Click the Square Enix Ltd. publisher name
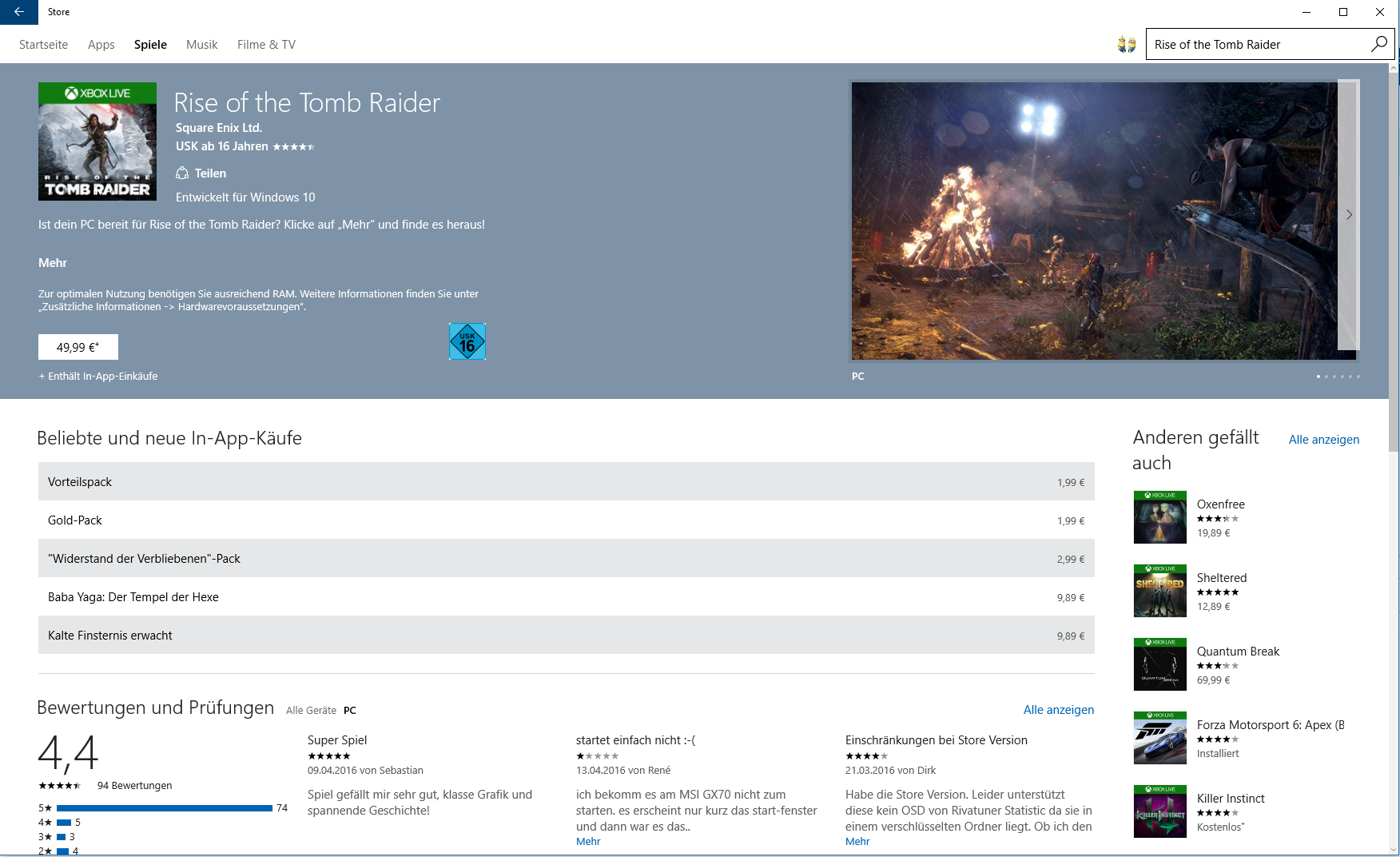1400x857 pixels. pos(219,128)
